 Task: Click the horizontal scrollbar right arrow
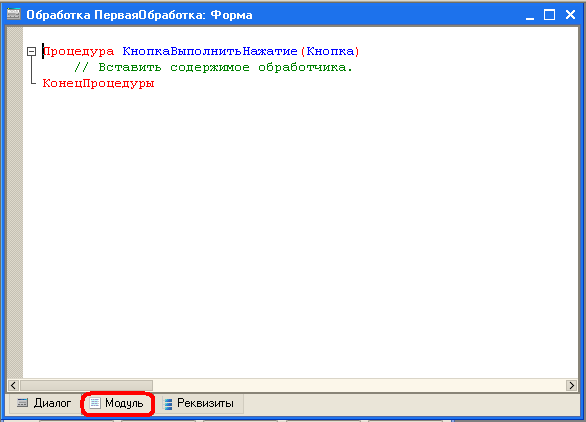571,385
